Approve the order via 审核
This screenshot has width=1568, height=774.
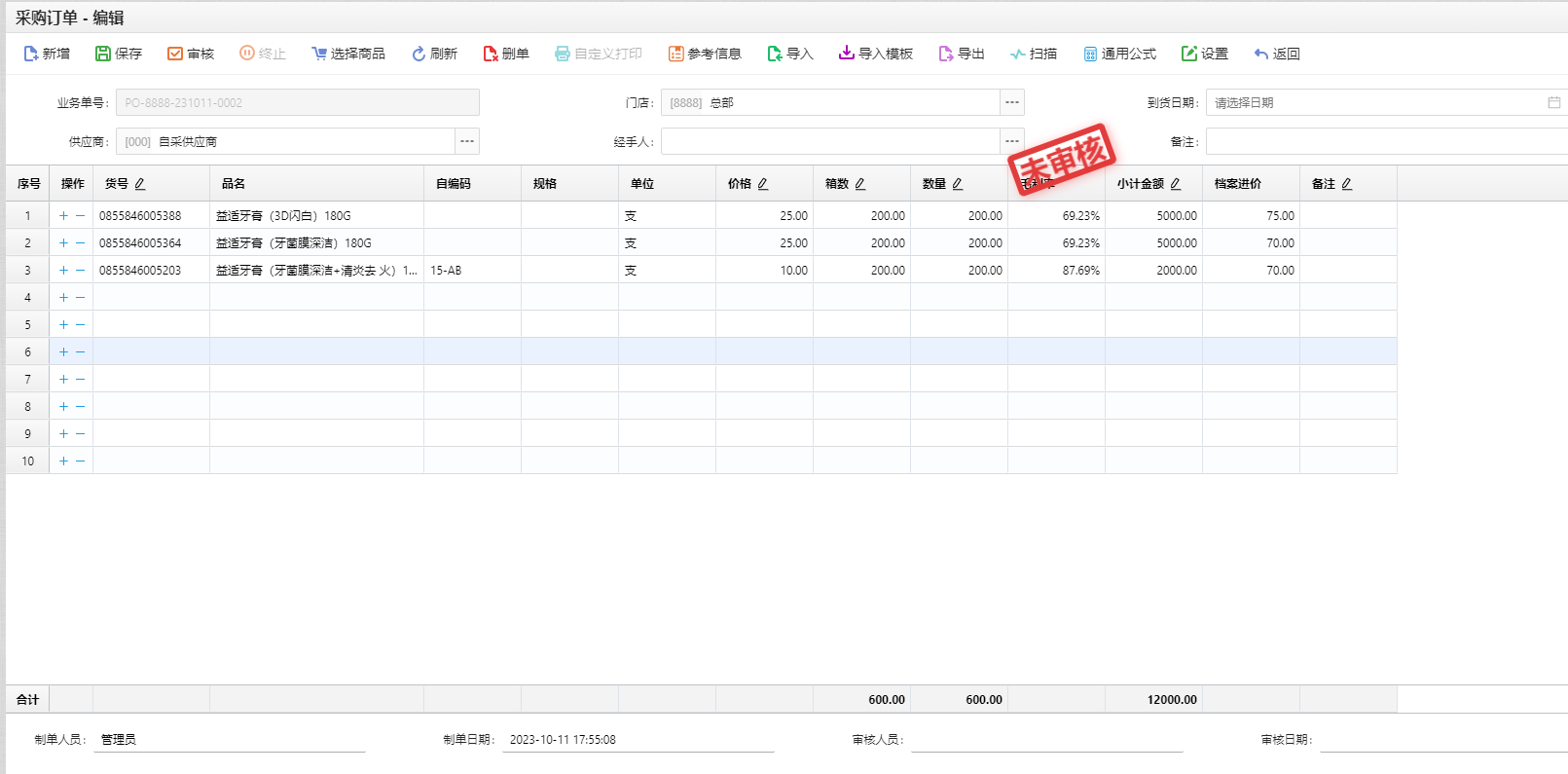click(x=190, y=54)
